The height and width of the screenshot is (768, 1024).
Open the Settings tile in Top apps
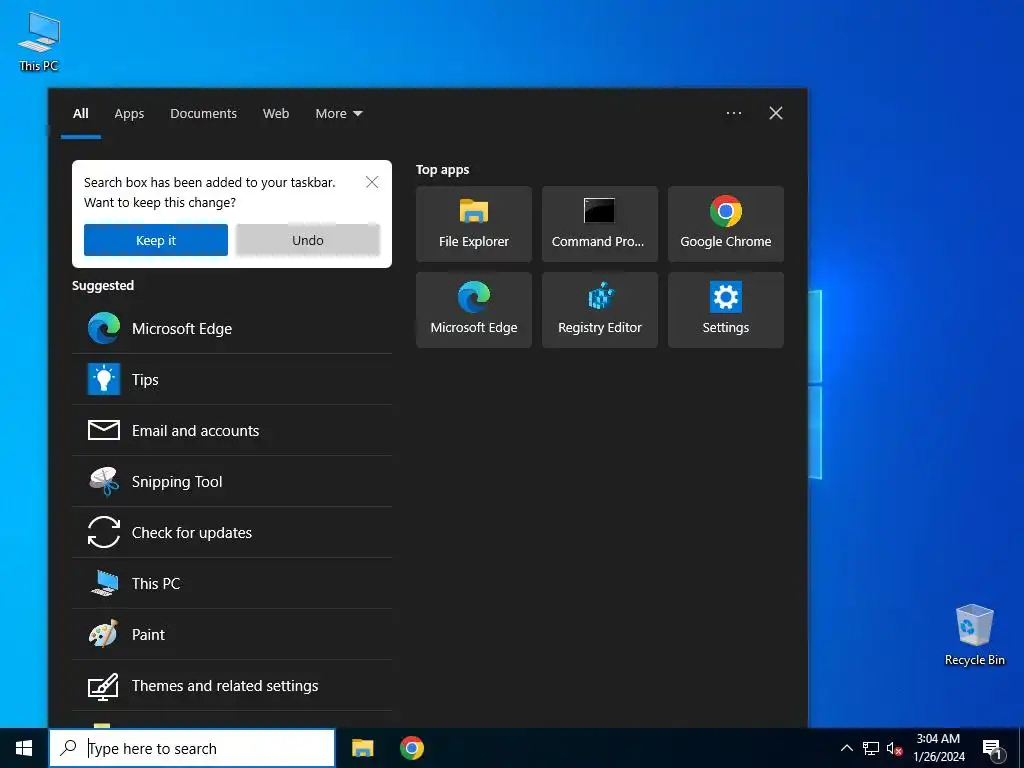[x=726, y=310]
